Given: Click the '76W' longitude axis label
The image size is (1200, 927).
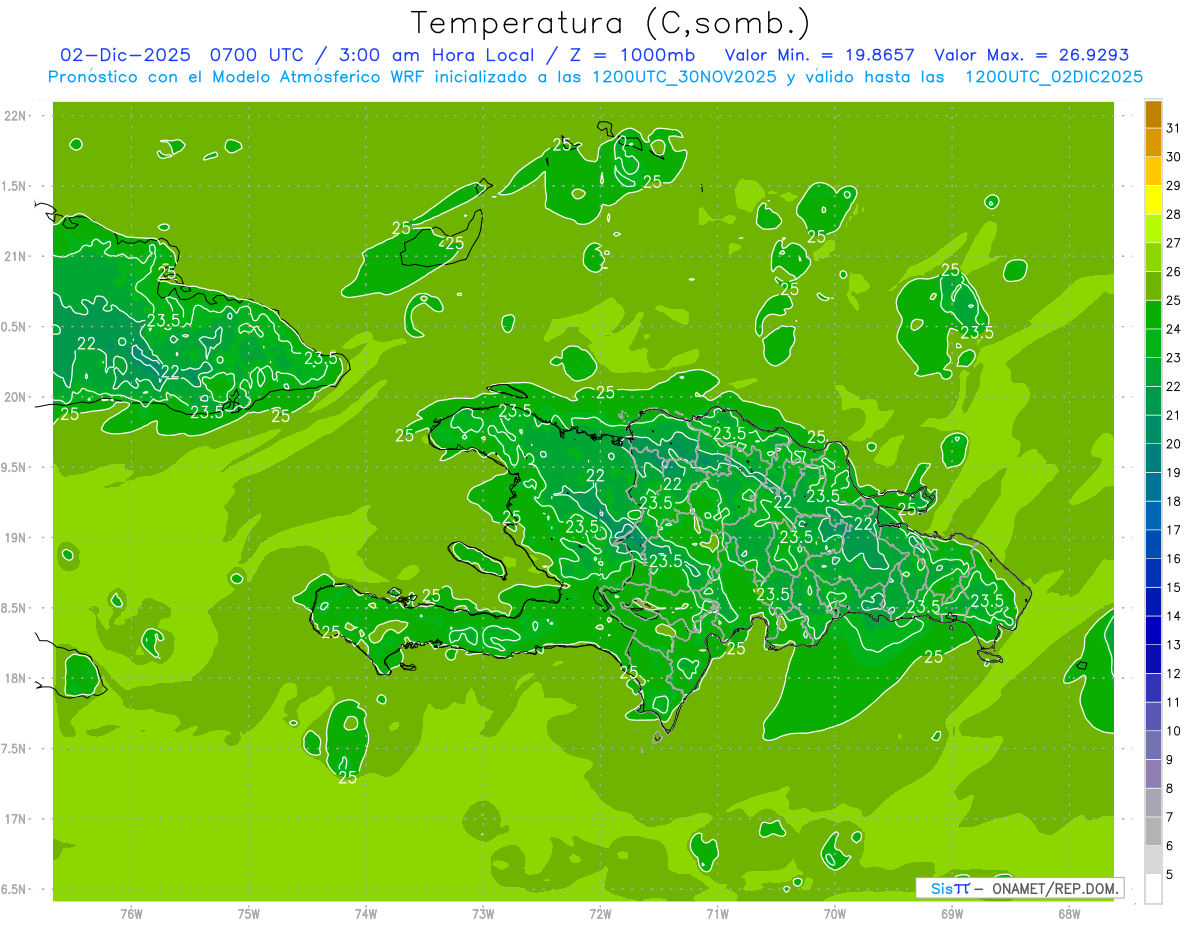Looking at the screenshot, I should pos(132,914).
